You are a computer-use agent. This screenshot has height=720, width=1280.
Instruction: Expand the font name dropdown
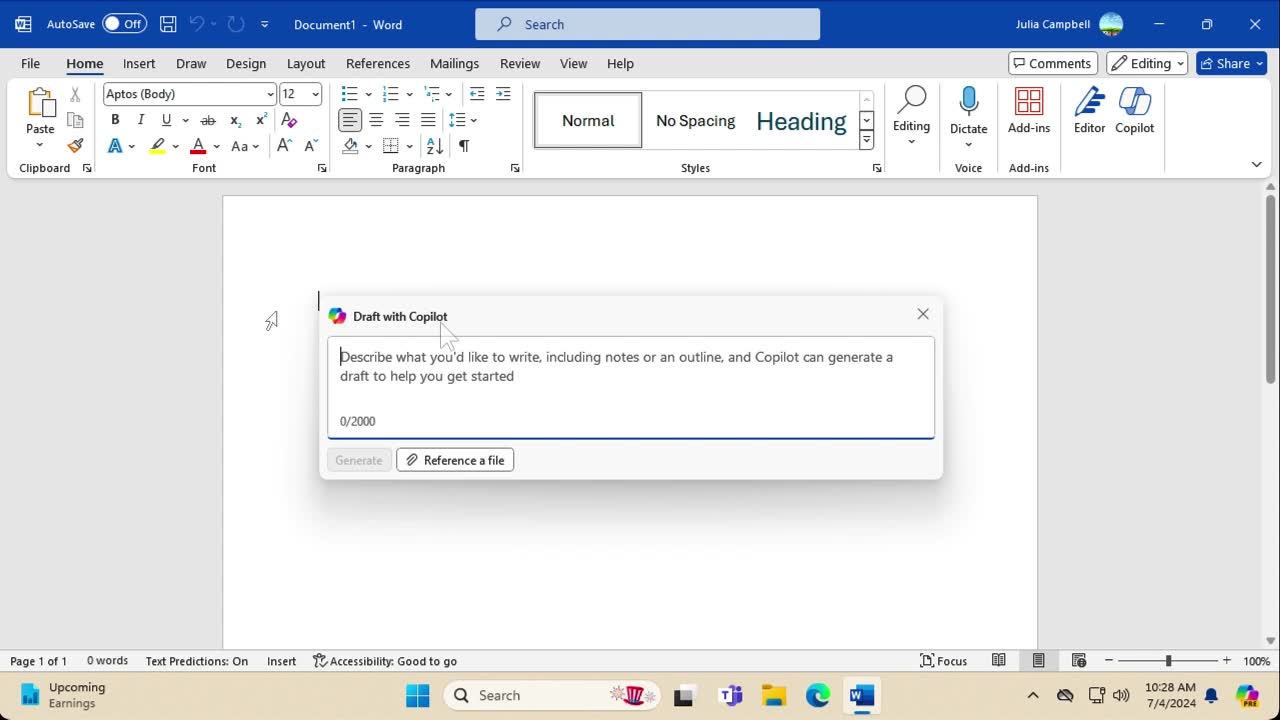270,94
